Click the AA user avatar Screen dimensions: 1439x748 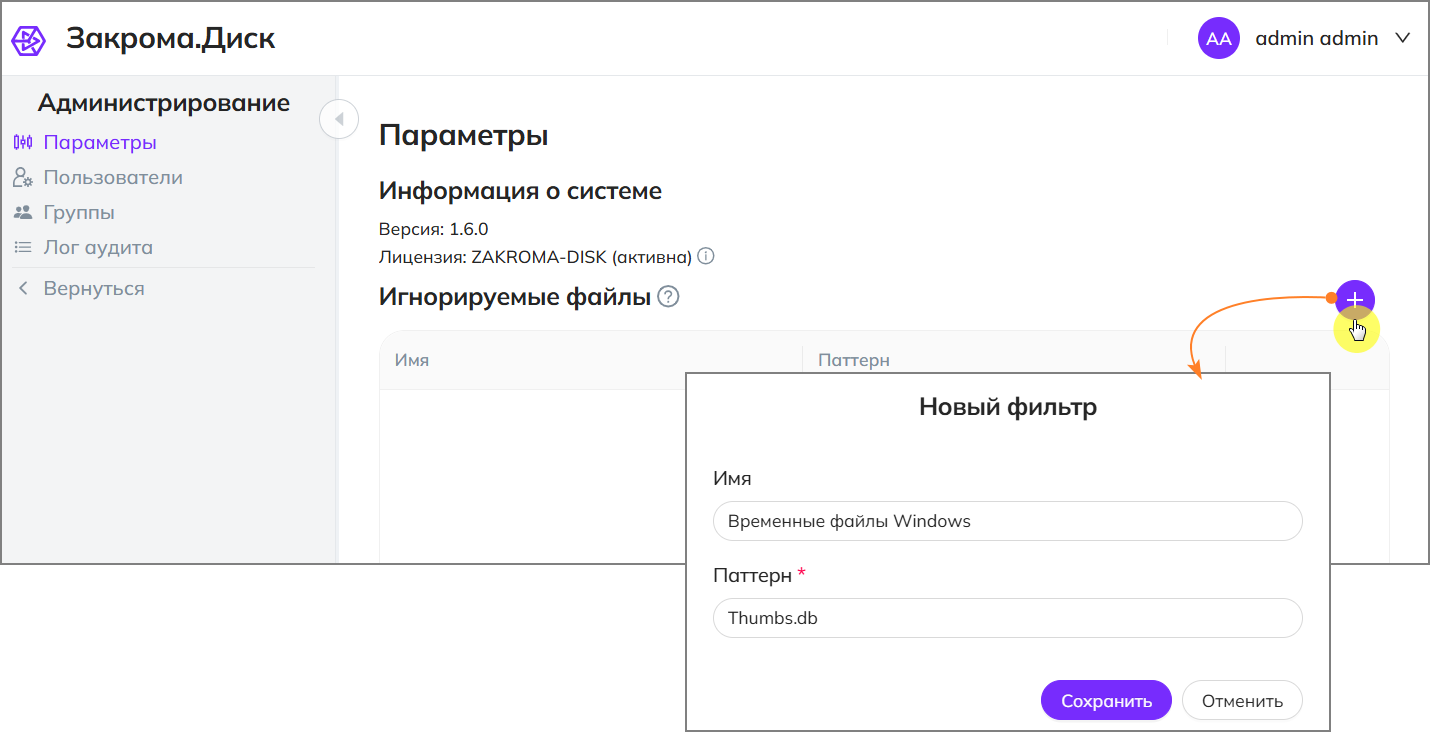pyautogui.click(x=1218, y=39)
